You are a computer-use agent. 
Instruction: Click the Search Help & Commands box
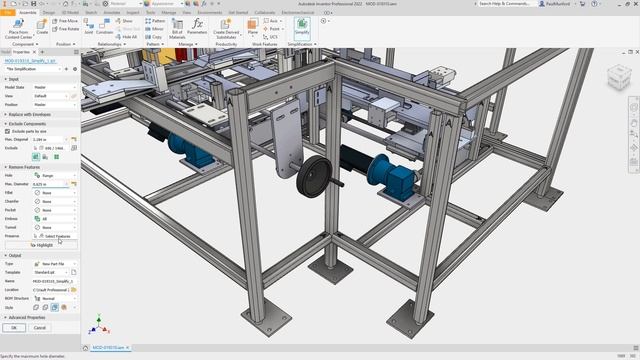(504, 4)
